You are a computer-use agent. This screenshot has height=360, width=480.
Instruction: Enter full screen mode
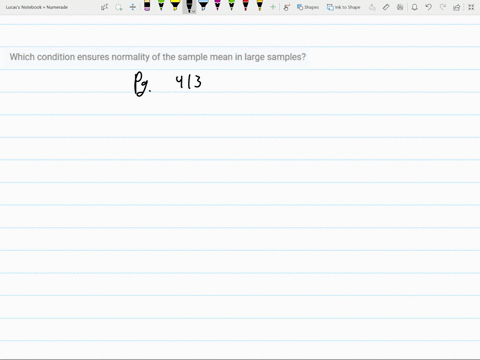471,7
